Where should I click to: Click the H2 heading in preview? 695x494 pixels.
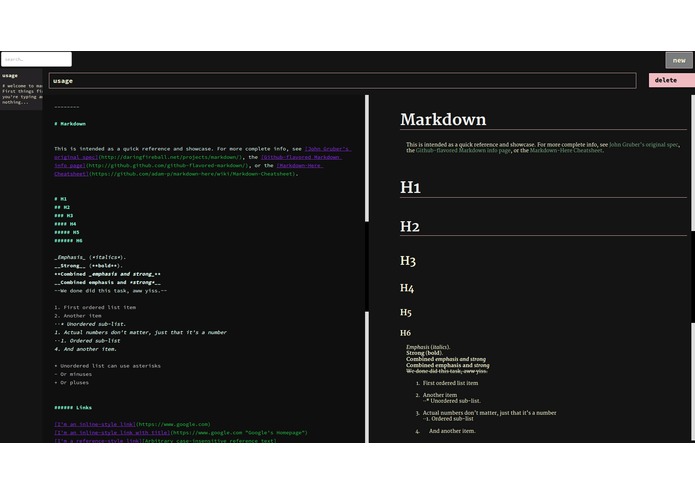click(x=410, y=226)
